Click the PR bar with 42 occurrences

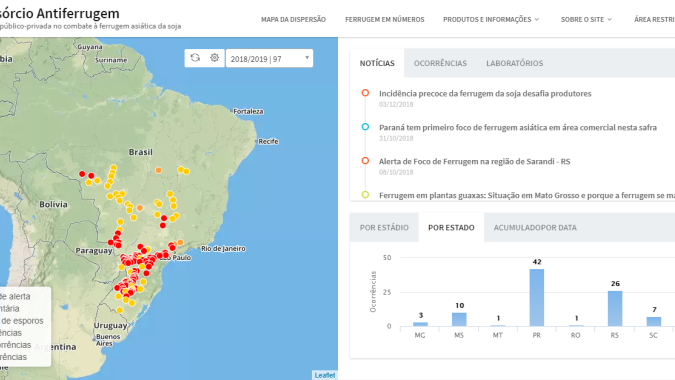coord(536,297)
